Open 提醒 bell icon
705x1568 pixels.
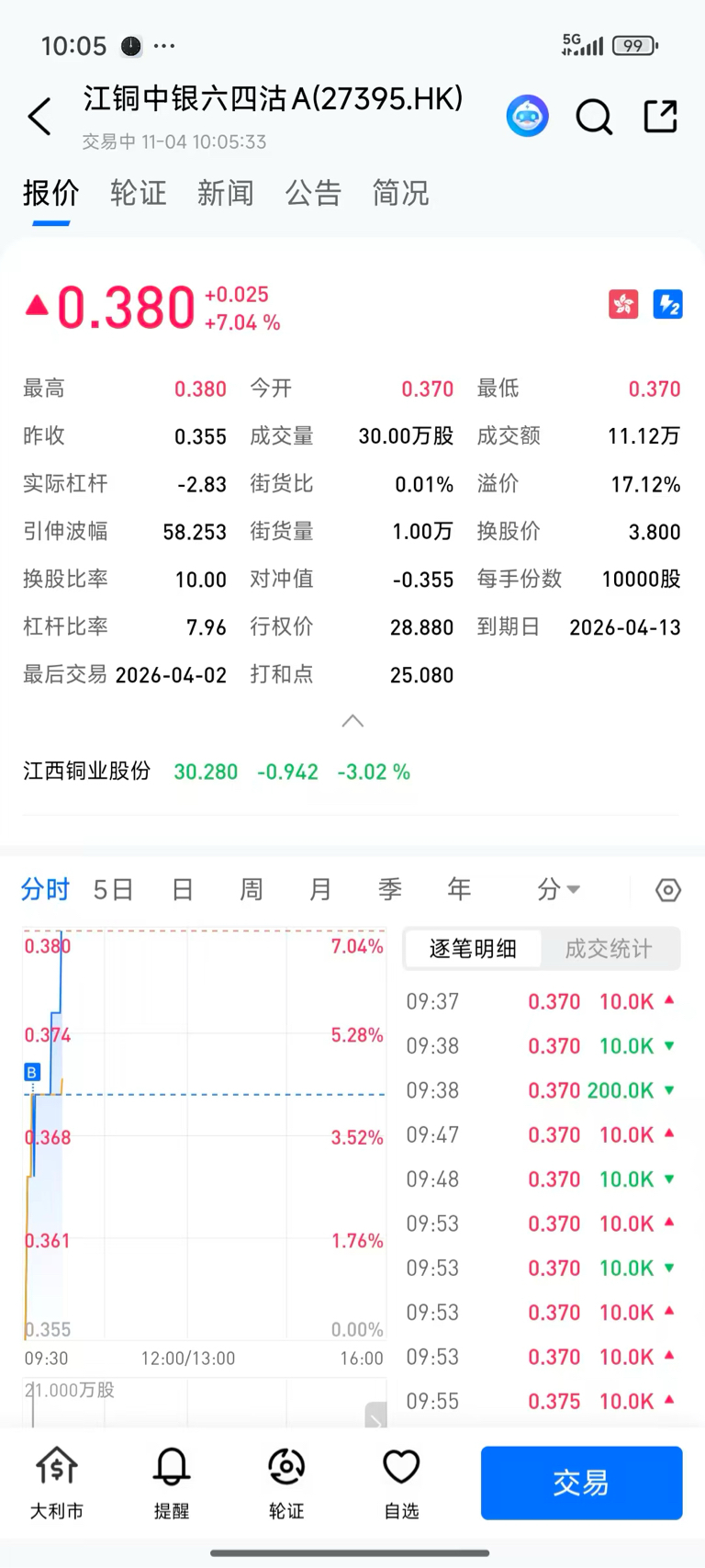(172, 1483)
